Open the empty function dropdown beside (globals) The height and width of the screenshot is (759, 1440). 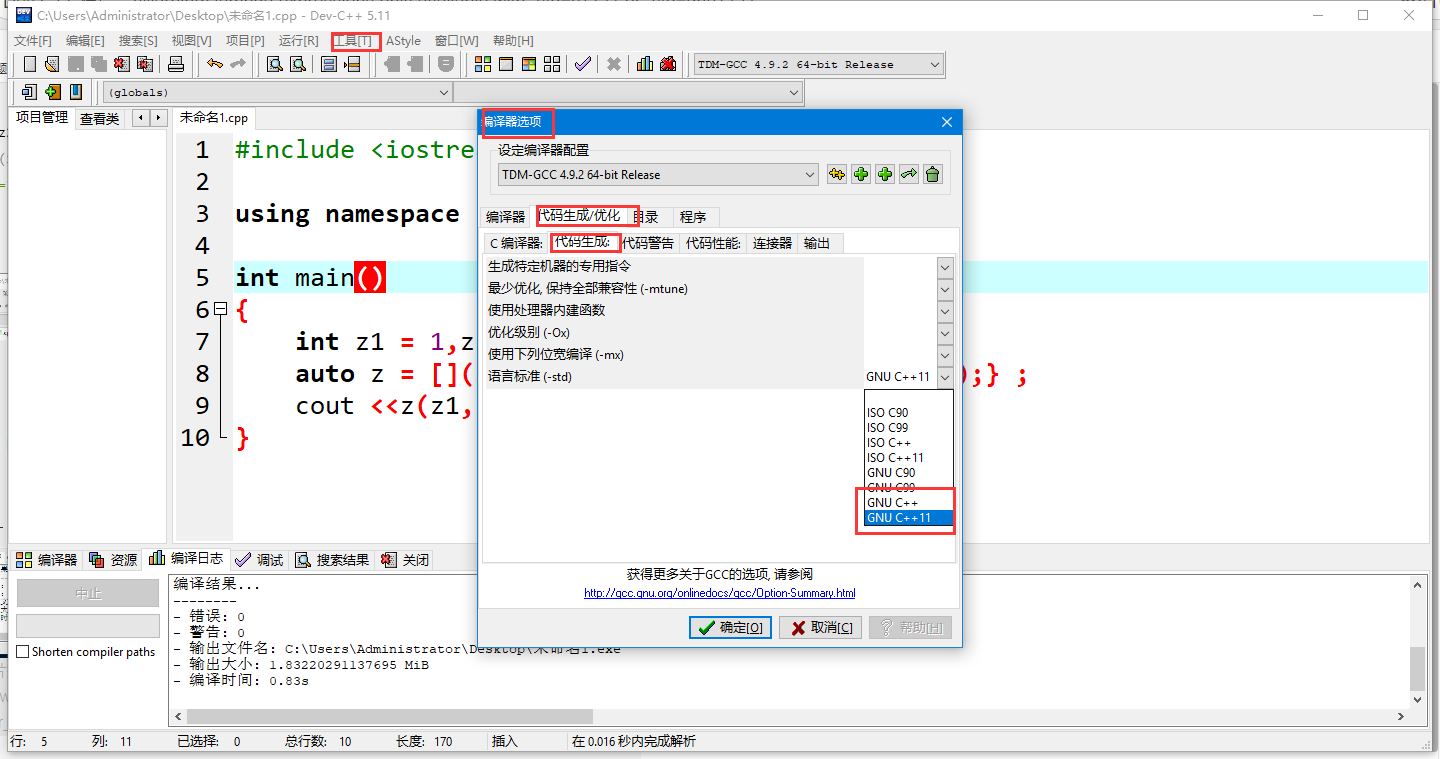coord(628,92)
